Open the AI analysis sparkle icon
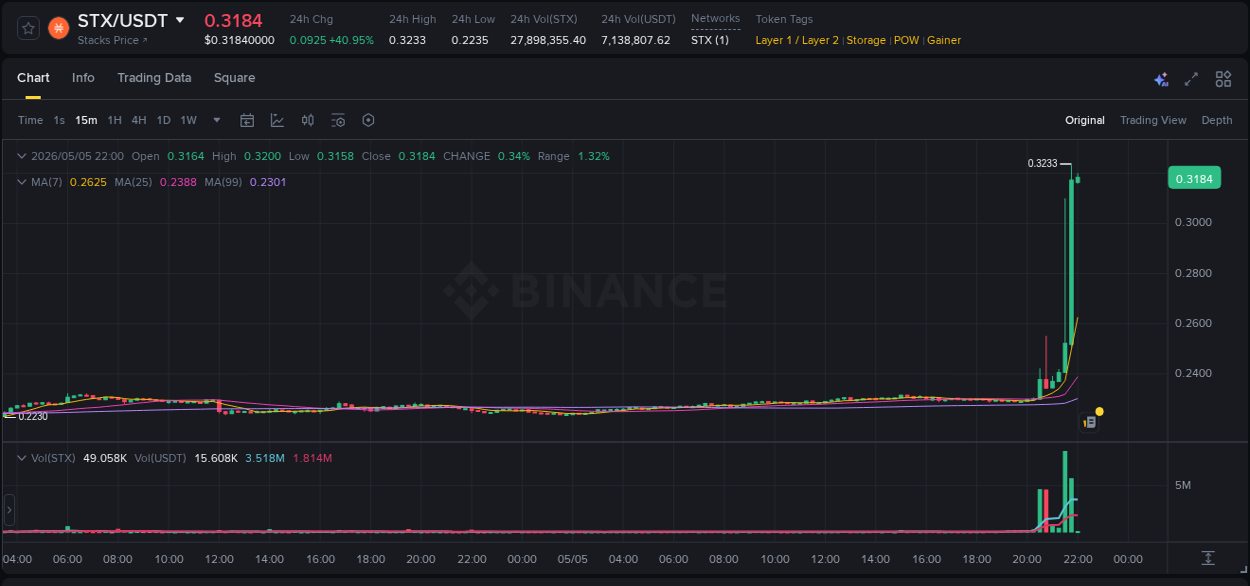The image size is (1250, 586). click(1161, 79)
